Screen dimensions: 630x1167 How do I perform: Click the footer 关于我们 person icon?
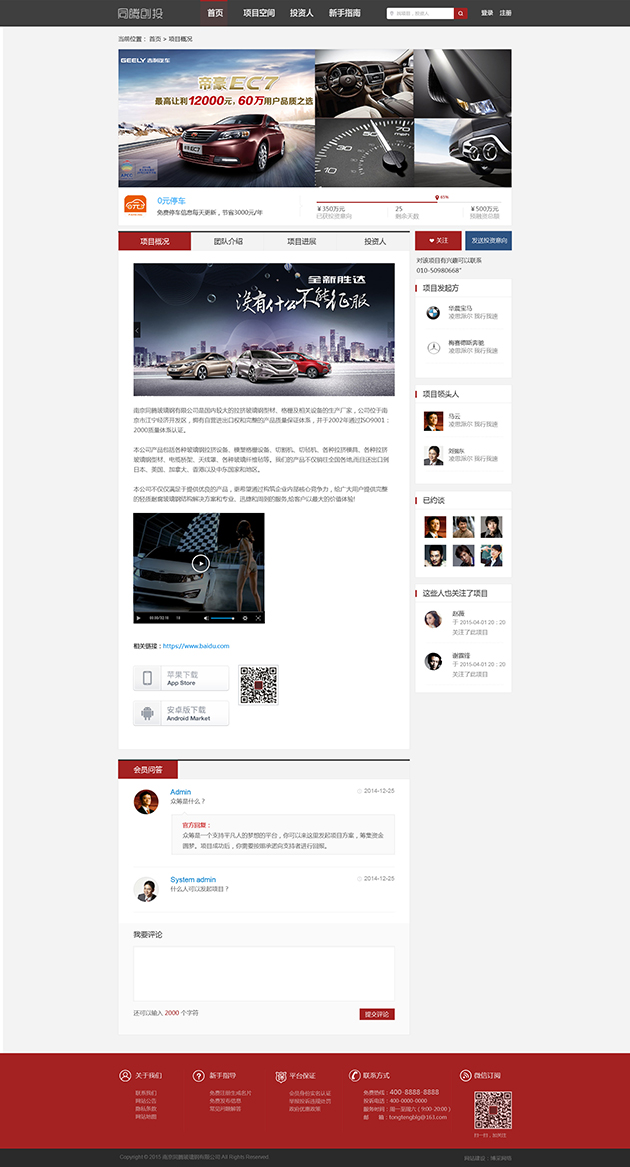pos(124,1075)
